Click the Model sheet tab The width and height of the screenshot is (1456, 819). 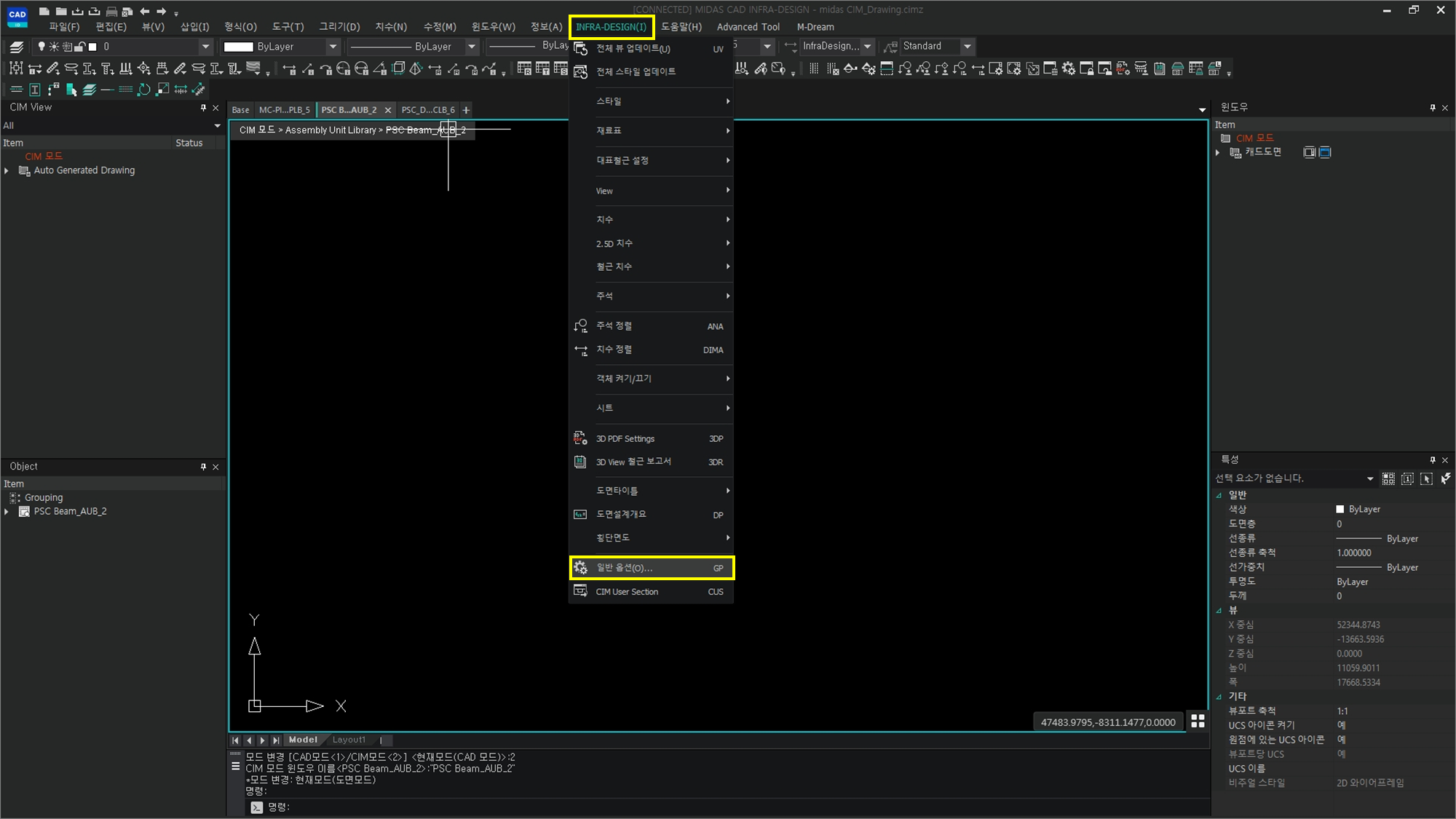coord(303,740)
